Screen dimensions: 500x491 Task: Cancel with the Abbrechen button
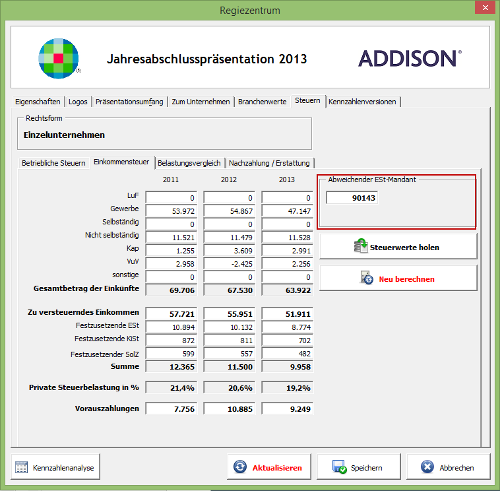click(x=448, y=467)
